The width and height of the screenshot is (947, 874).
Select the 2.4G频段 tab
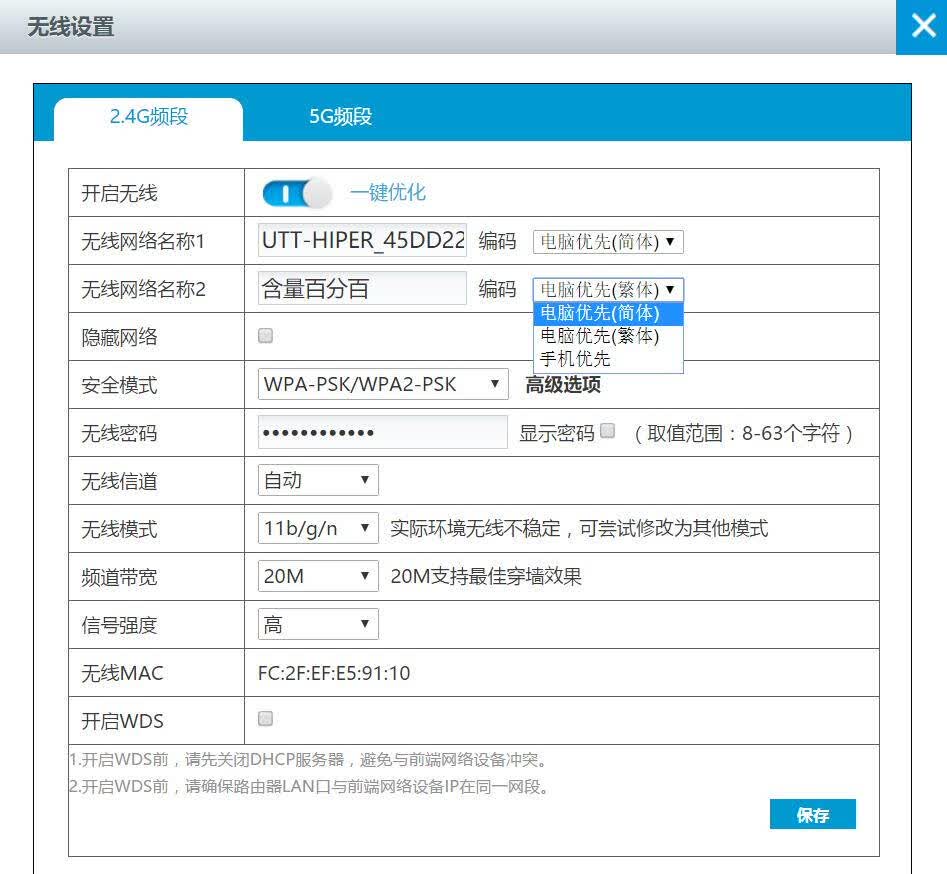[149, 117]
